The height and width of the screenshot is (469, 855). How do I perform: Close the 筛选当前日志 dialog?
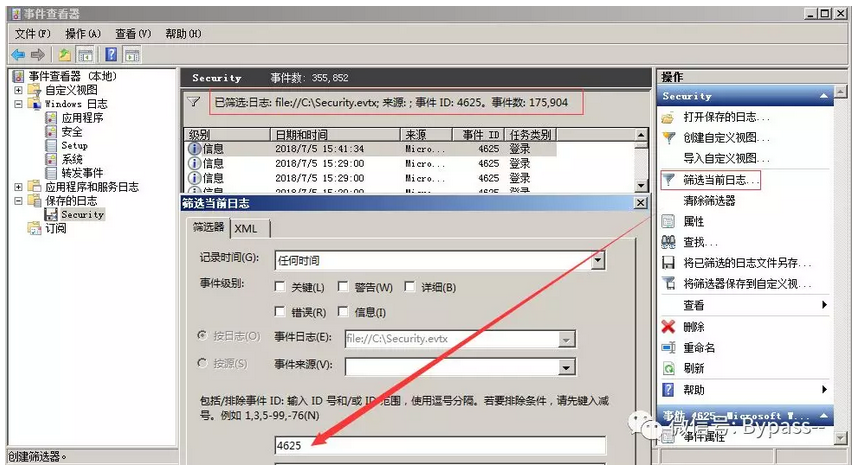(x=641, y=203)
